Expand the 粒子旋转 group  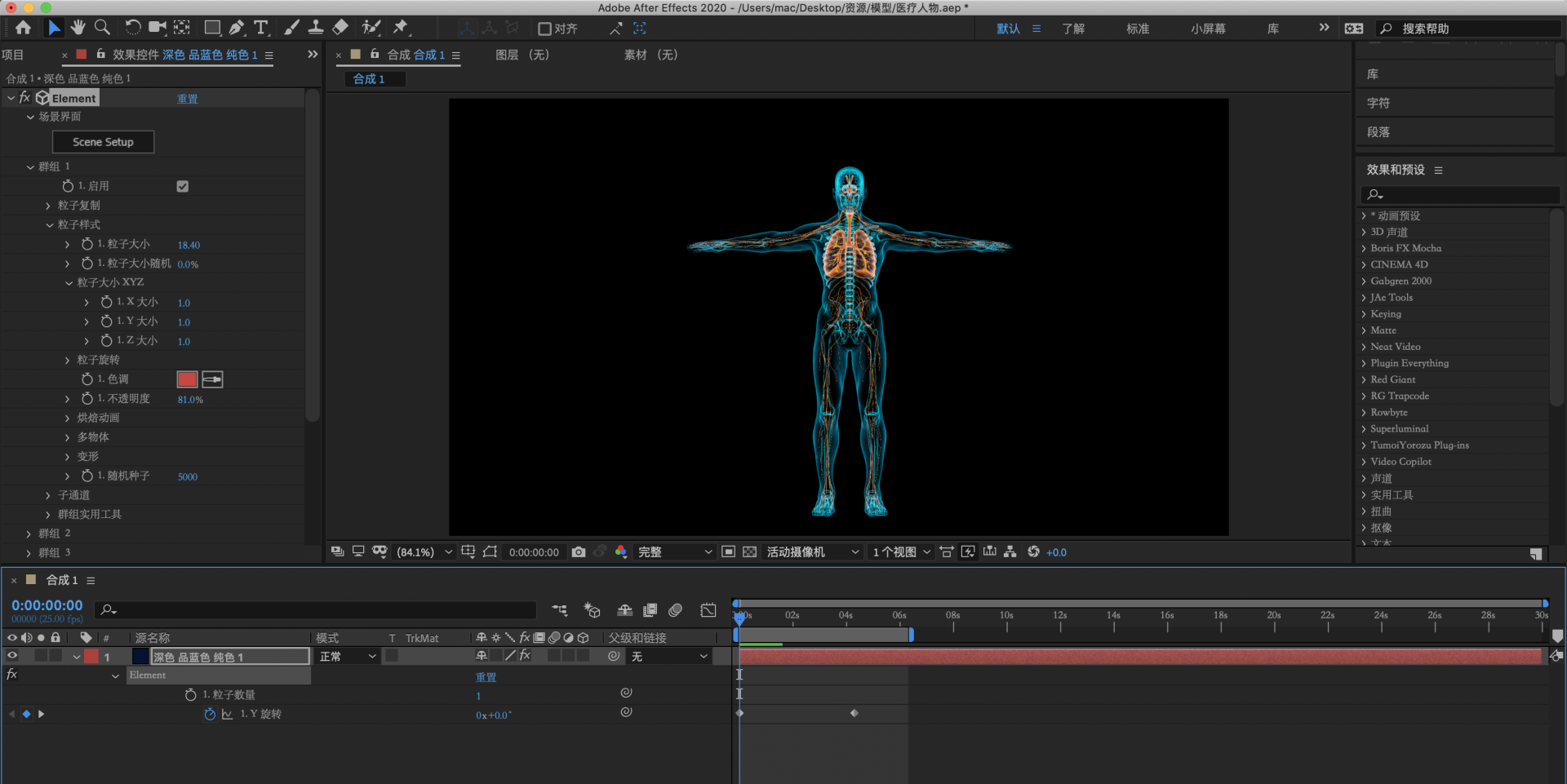click(68, 360)
